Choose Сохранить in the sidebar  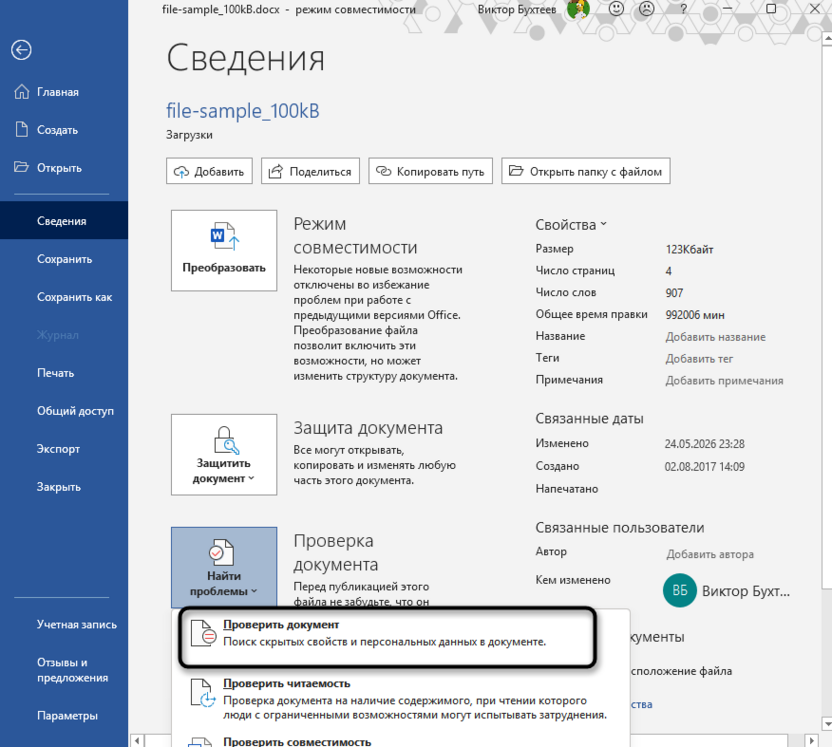coord(64,259)
